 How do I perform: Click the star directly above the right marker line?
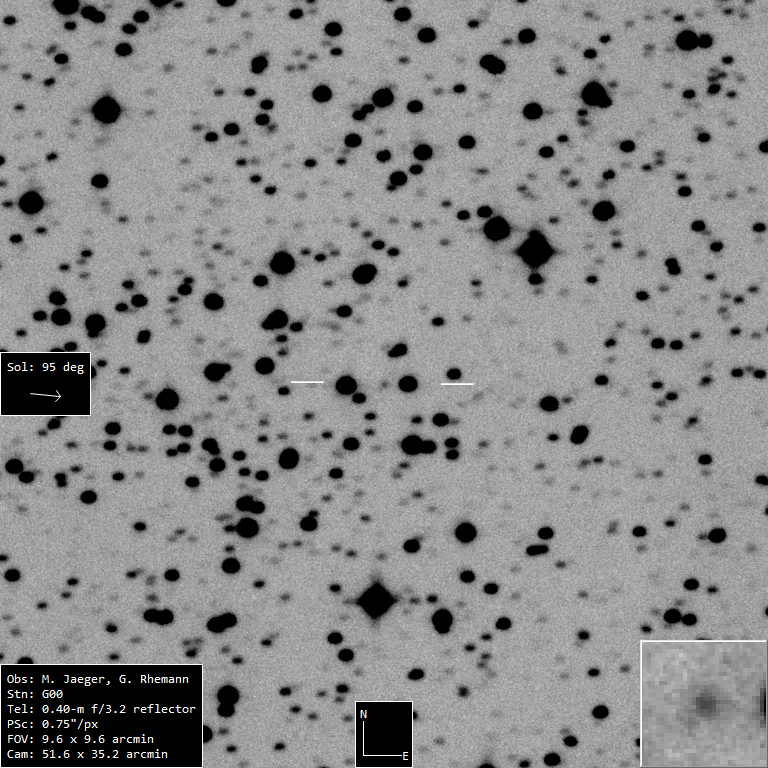(453, 373)
